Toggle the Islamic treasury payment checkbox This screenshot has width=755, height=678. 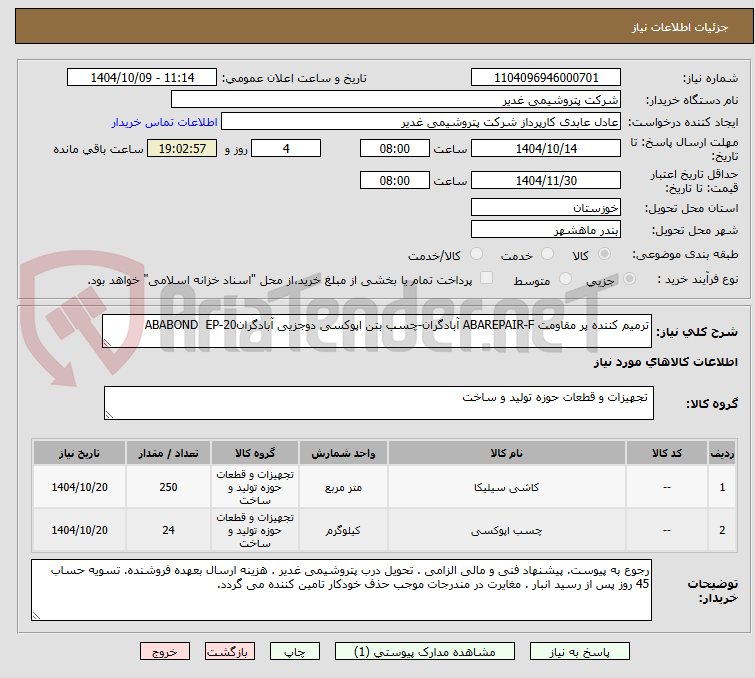pyautogui.click(x=487, y=278)
